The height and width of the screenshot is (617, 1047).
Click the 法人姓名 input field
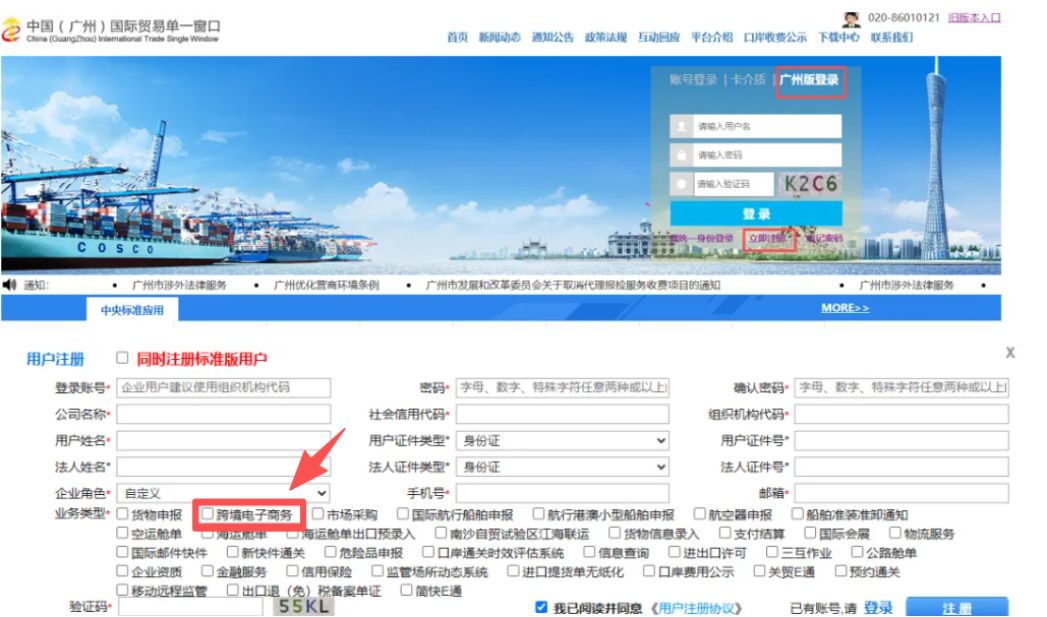point(223,467)
